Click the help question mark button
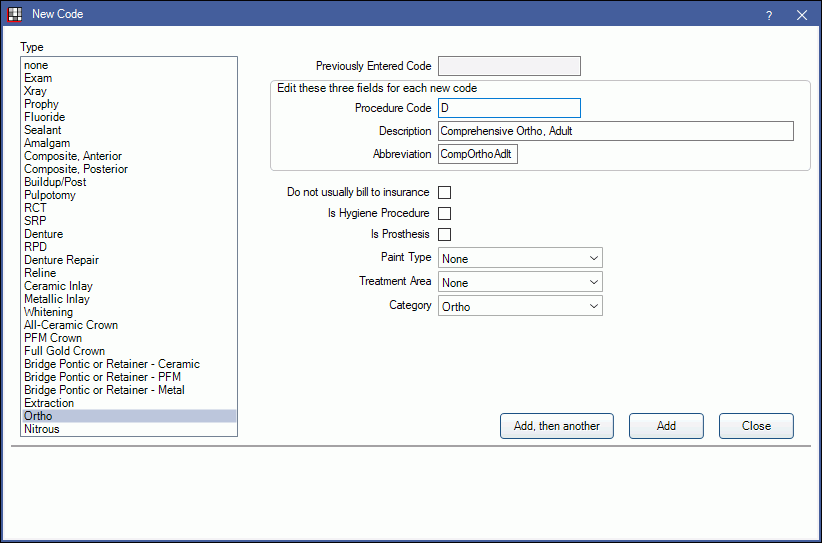Screen dimensions: 822x543 [769, 15]
